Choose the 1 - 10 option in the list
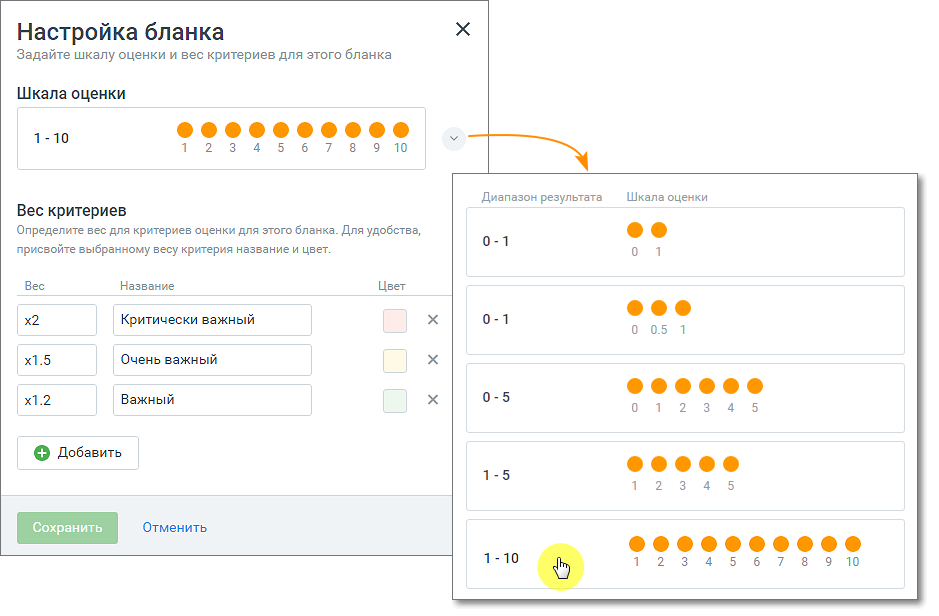The width and height of the screenshot is (939, 616). tap(685, 554)
